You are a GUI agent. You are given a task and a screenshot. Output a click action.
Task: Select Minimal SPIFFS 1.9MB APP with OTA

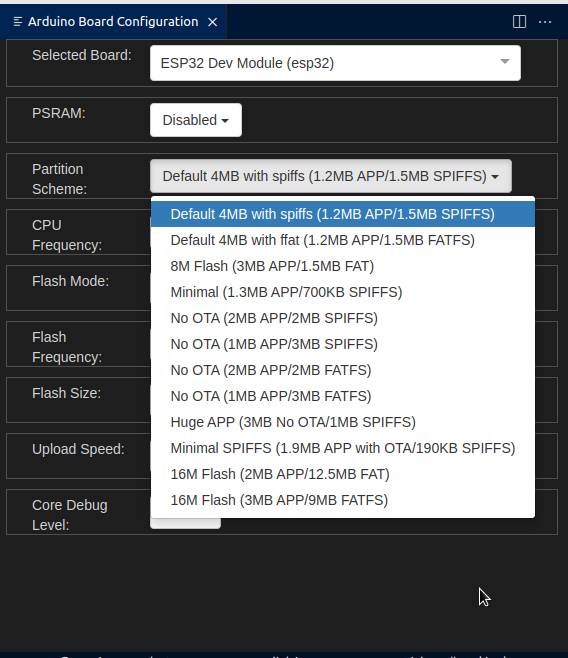[343, 448]
